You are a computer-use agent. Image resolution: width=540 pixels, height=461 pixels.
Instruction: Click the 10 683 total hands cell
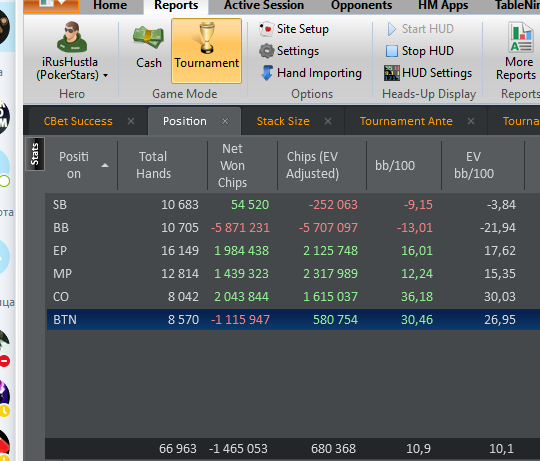pyautogui.click(x=180, y=205)
